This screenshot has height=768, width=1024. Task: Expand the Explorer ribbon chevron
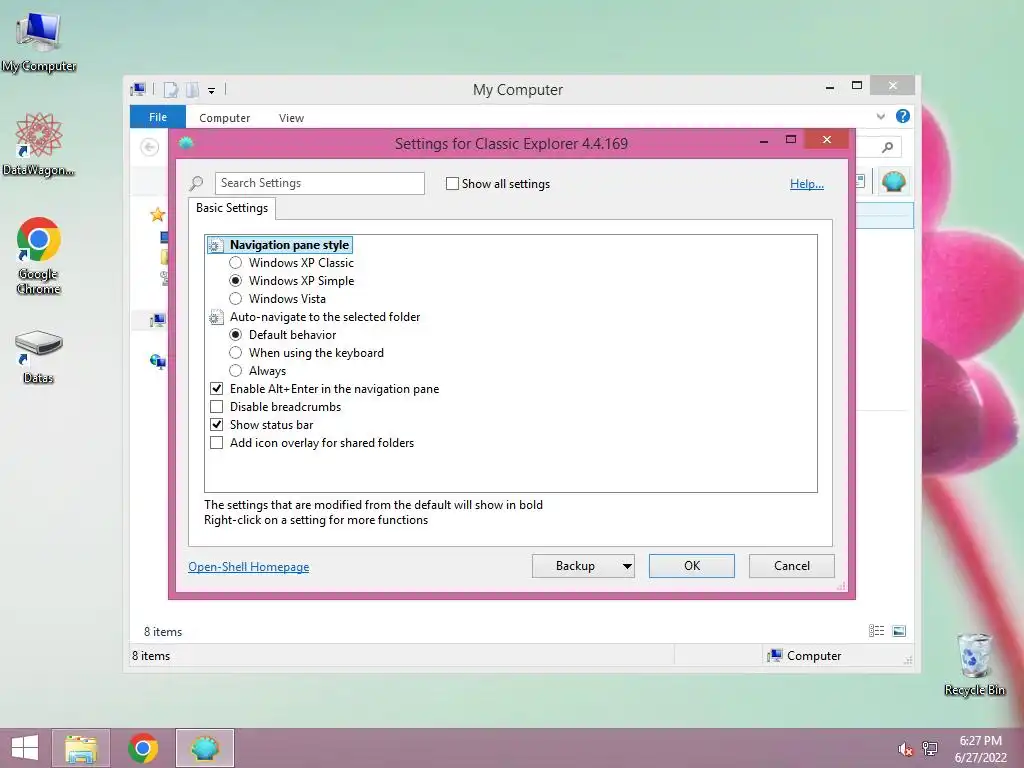880,116
